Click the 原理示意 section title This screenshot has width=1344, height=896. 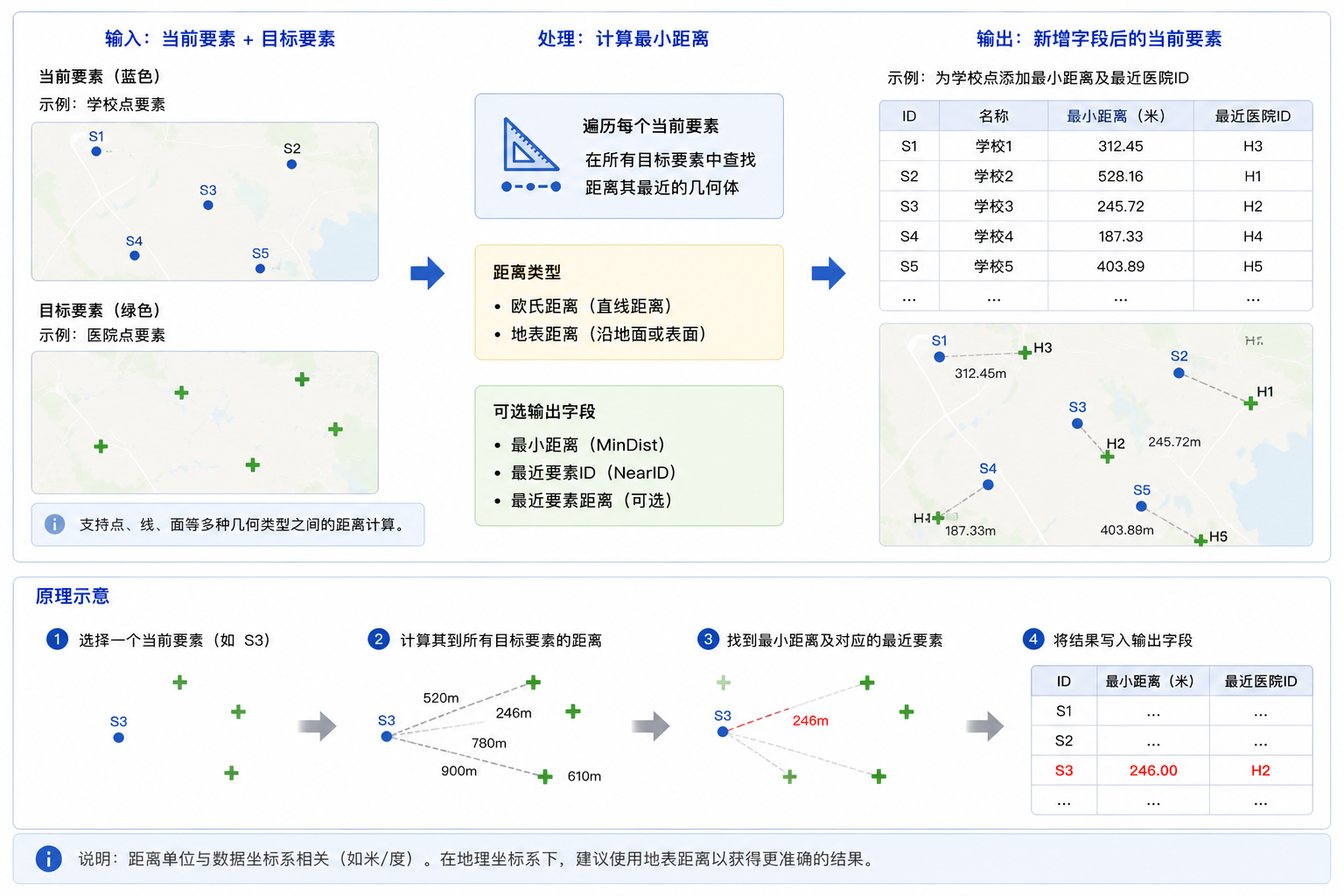point(72,596)
